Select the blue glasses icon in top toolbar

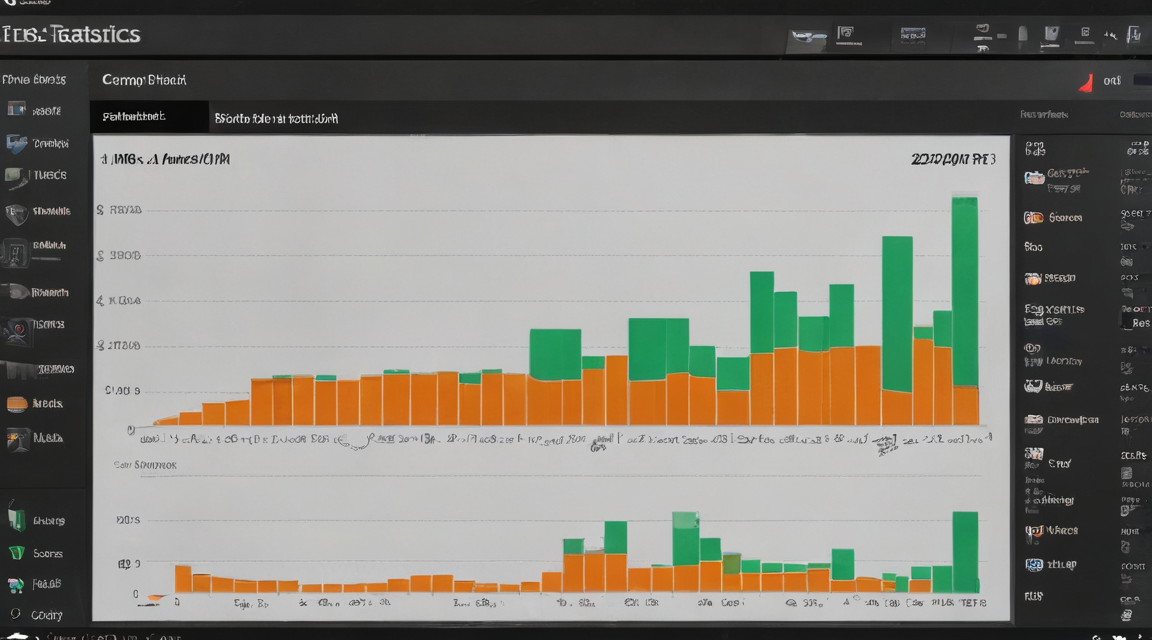tap(807, 35)
